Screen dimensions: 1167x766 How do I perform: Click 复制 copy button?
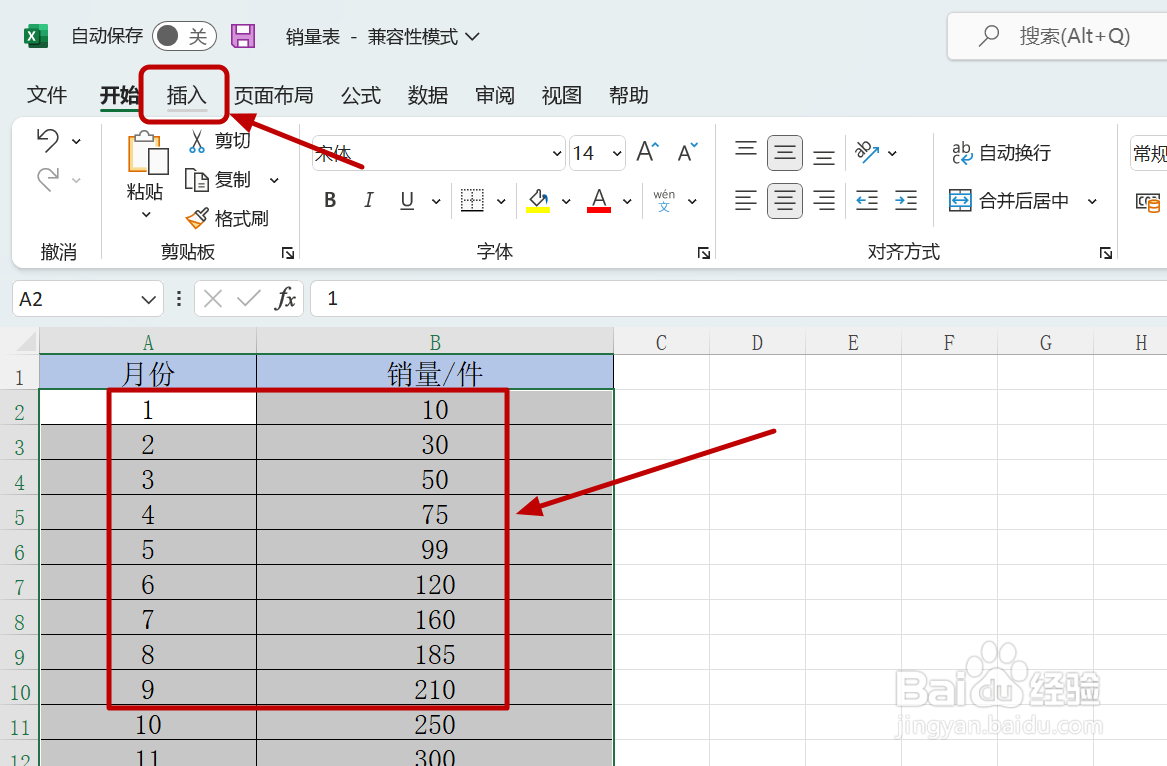tap(218, 180)
